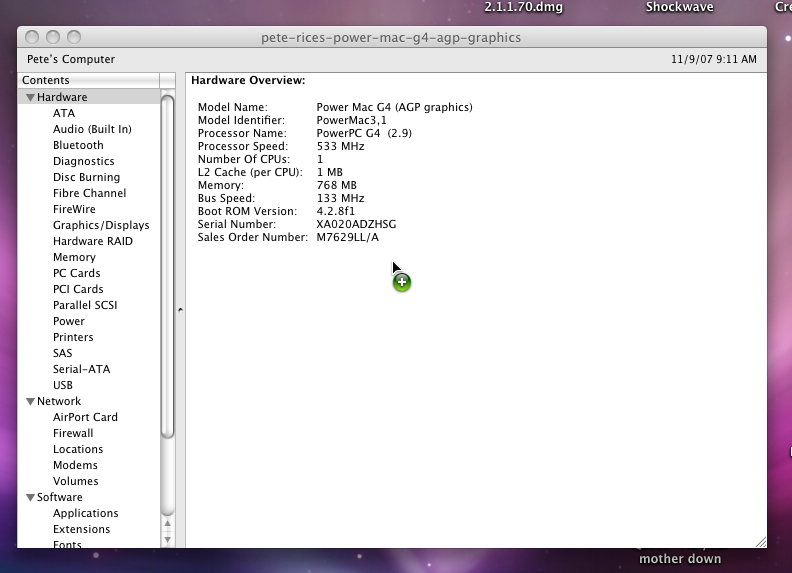Click the date stamp 11/9/07 9:11 AM
The width and height of the screenshot is (792, 573).
714,59
